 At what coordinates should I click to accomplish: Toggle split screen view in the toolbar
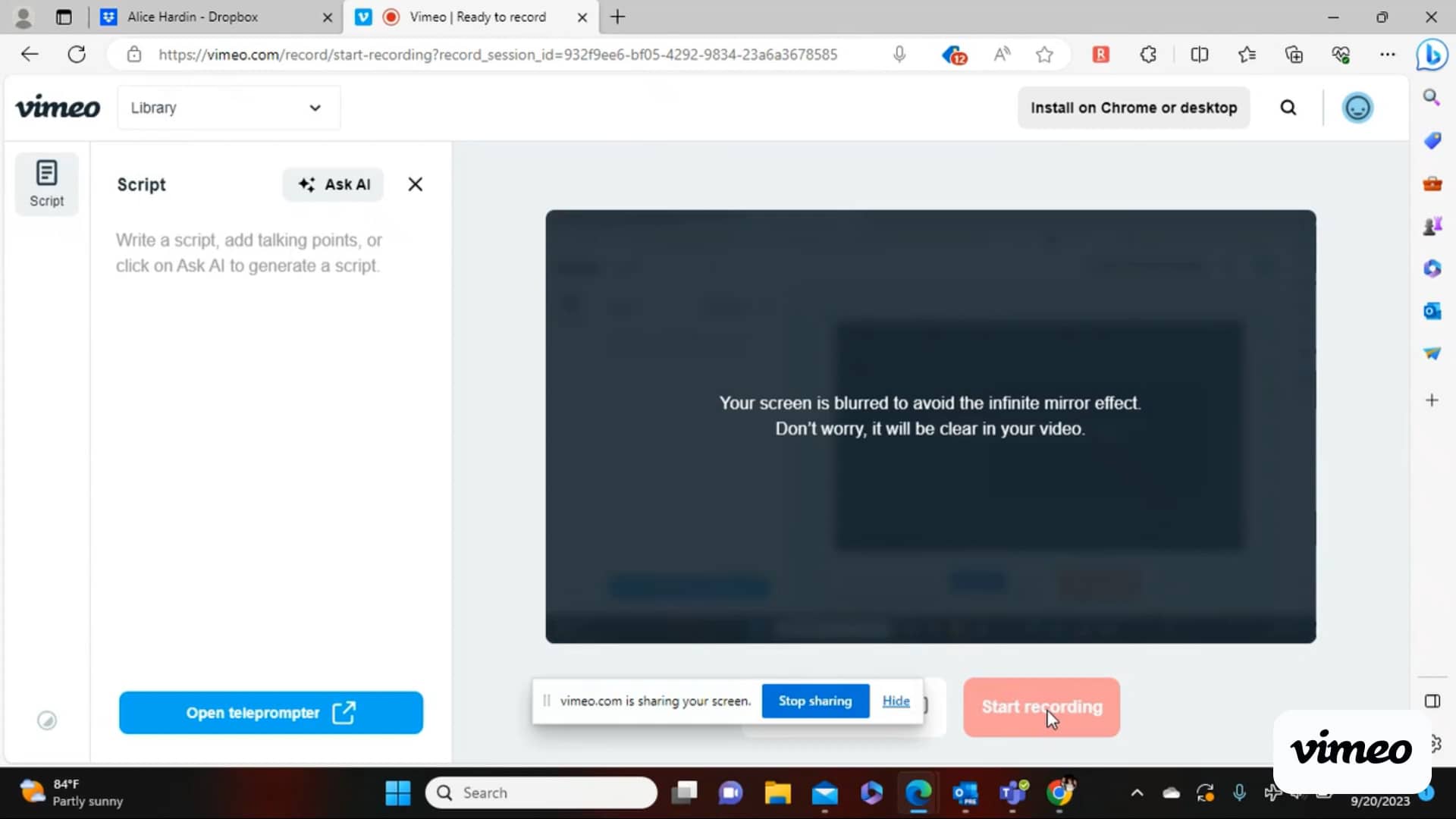click(x=1200, y=54)
